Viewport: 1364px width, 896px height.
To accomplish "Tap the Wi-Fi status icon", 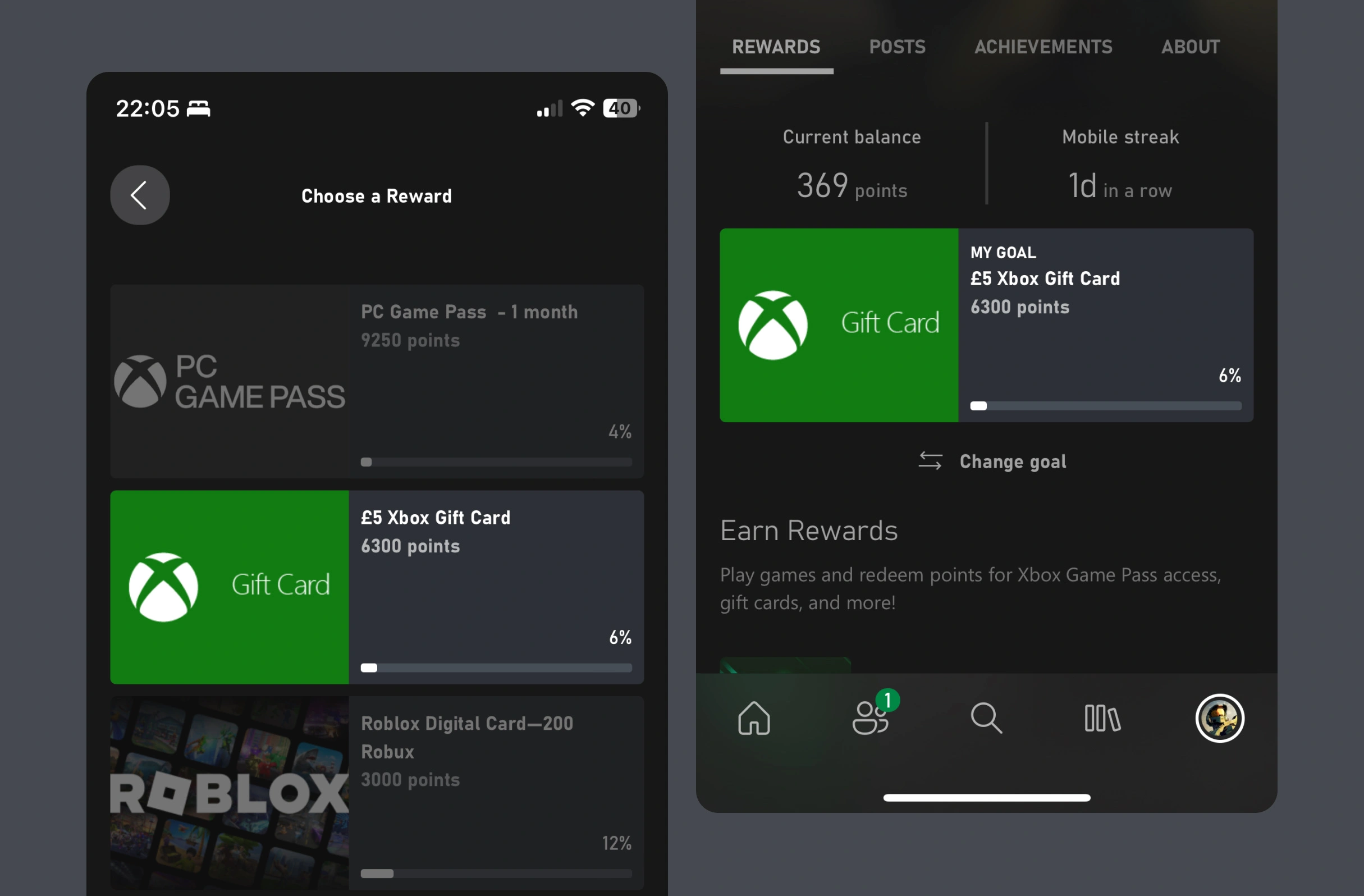I will coord(583,108).
